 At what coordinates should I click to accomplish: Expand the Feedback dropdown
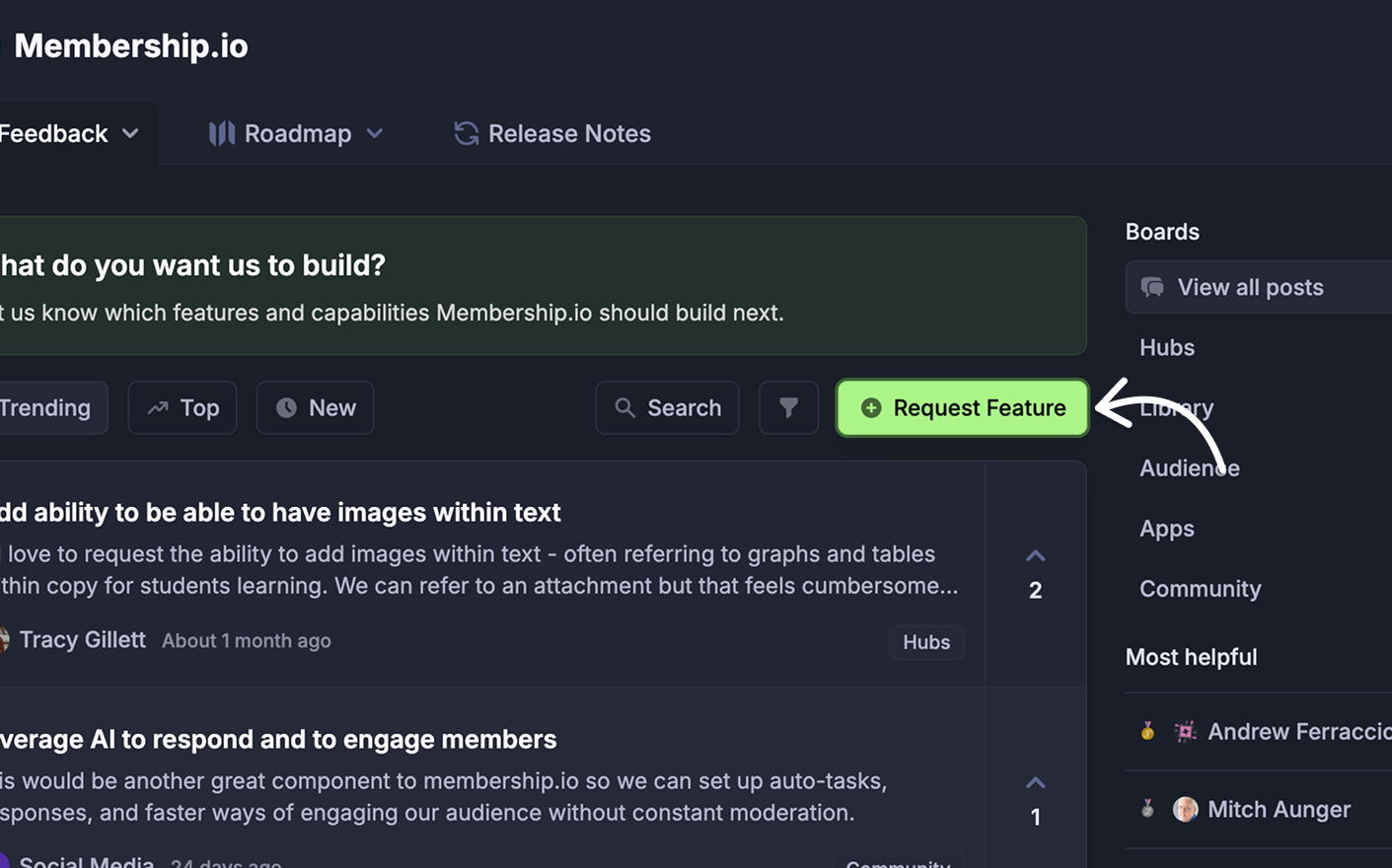click(131, 133)
